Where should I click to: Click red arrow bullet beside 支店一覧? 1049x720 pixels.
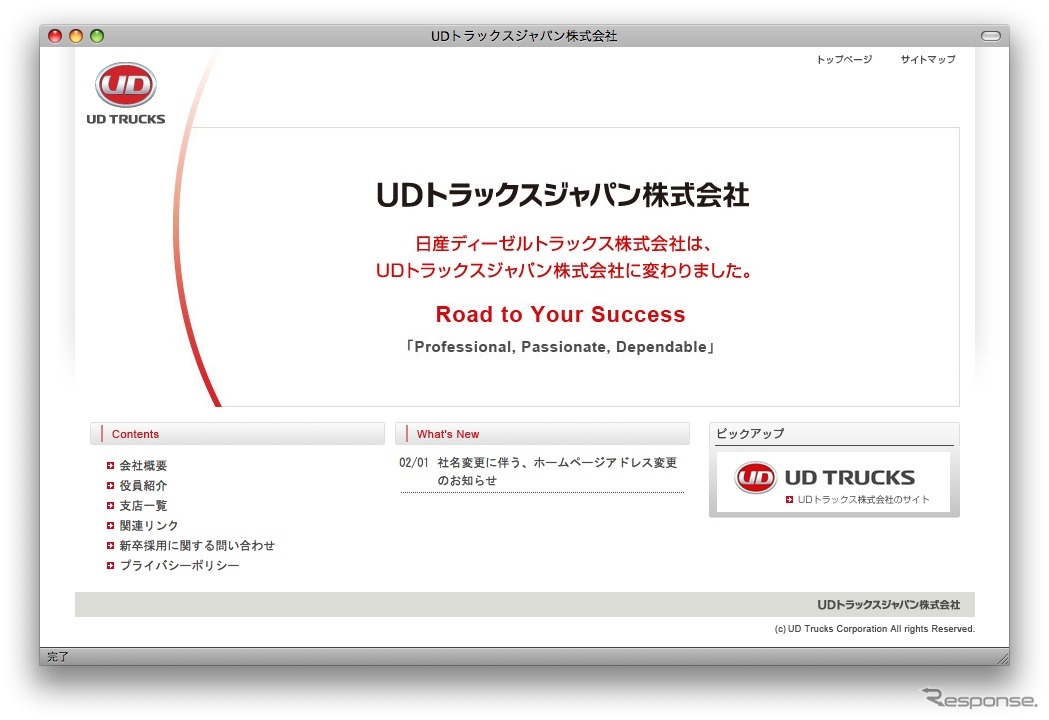coord(110,506)
